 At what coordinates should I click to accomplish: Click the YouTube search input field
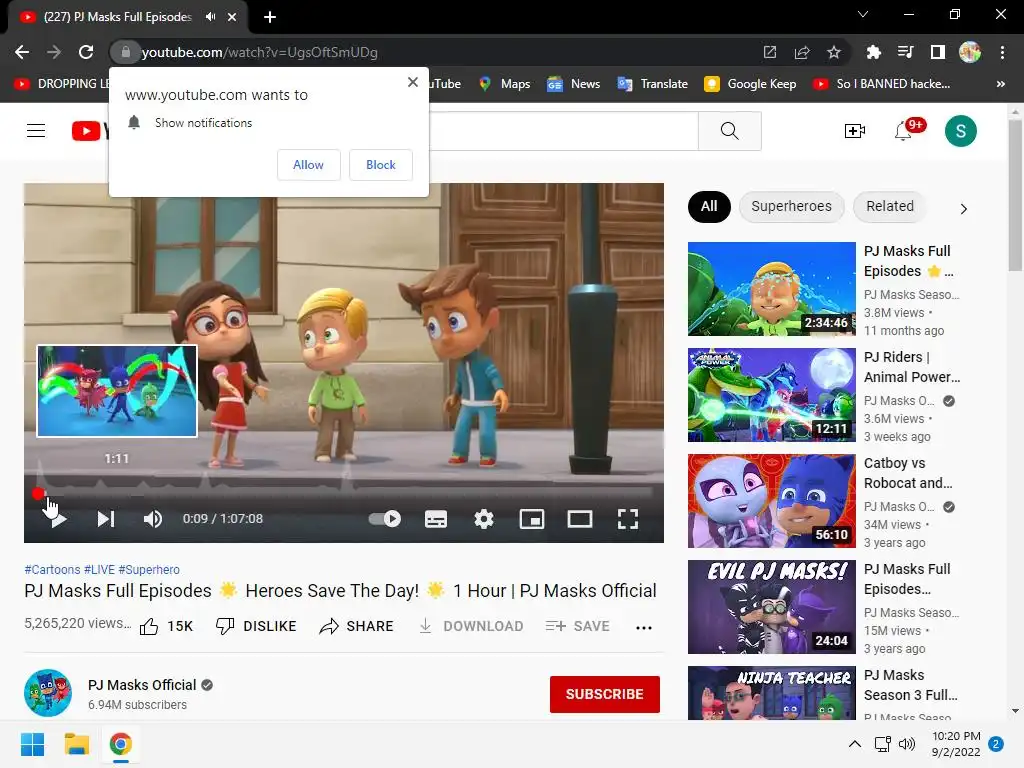(x=563, y=131)
